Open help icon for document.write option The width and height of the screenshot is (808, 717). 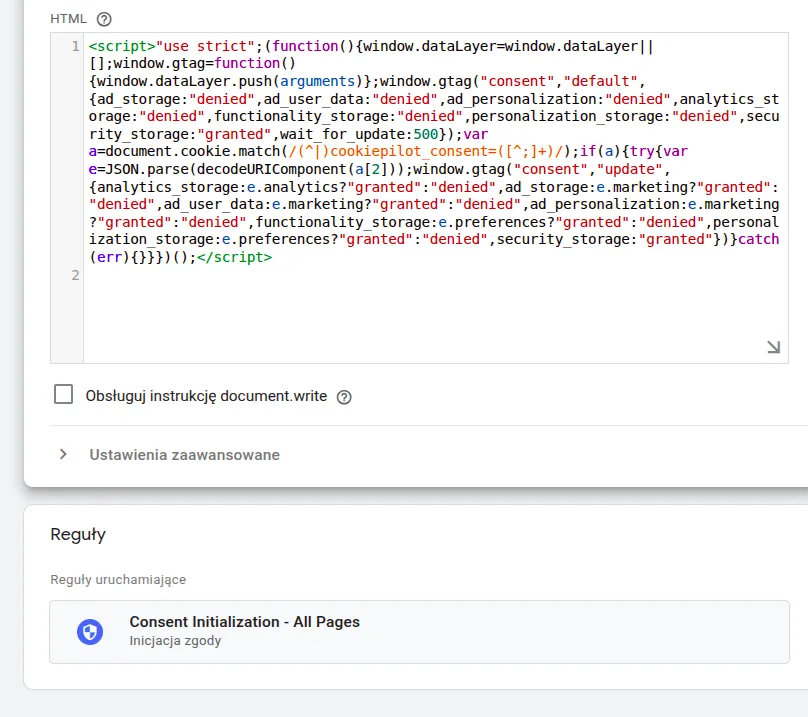point(344,397)
